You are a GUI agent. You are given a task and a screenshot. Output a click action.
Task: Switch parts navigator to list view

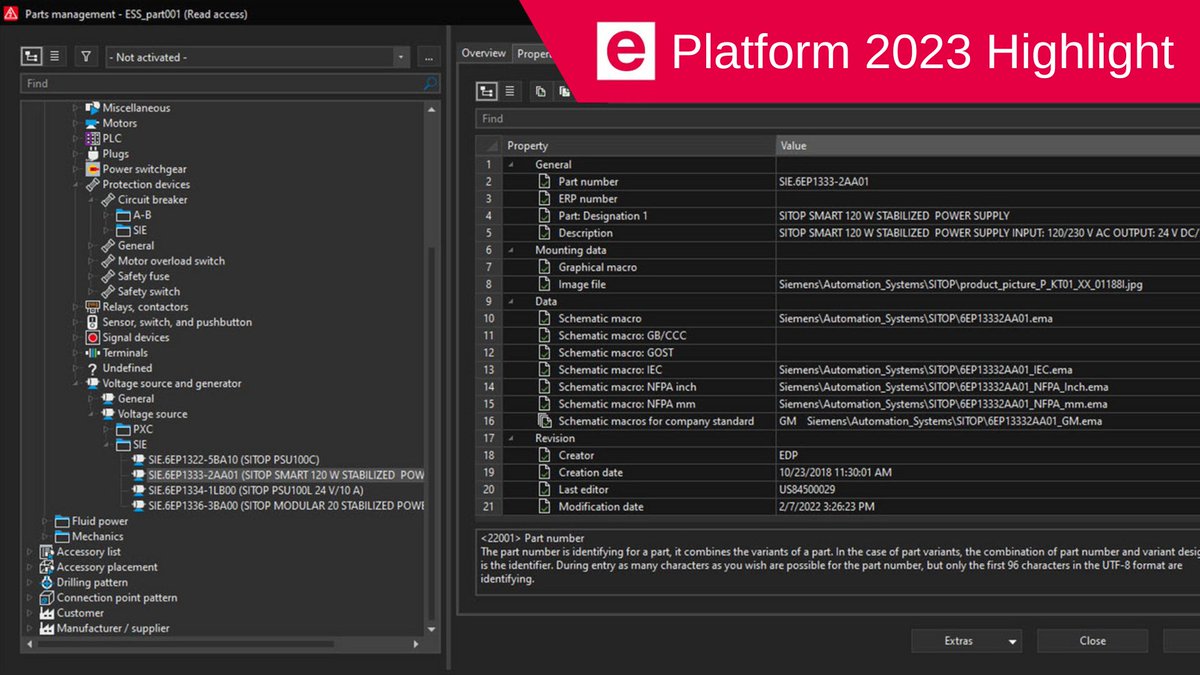54,57
